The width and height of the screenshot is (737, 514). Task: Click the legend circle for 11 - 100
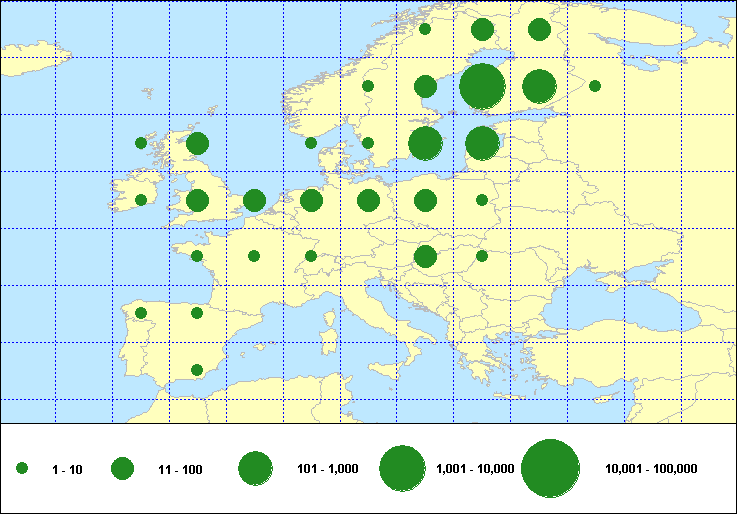tap(123, 468)
